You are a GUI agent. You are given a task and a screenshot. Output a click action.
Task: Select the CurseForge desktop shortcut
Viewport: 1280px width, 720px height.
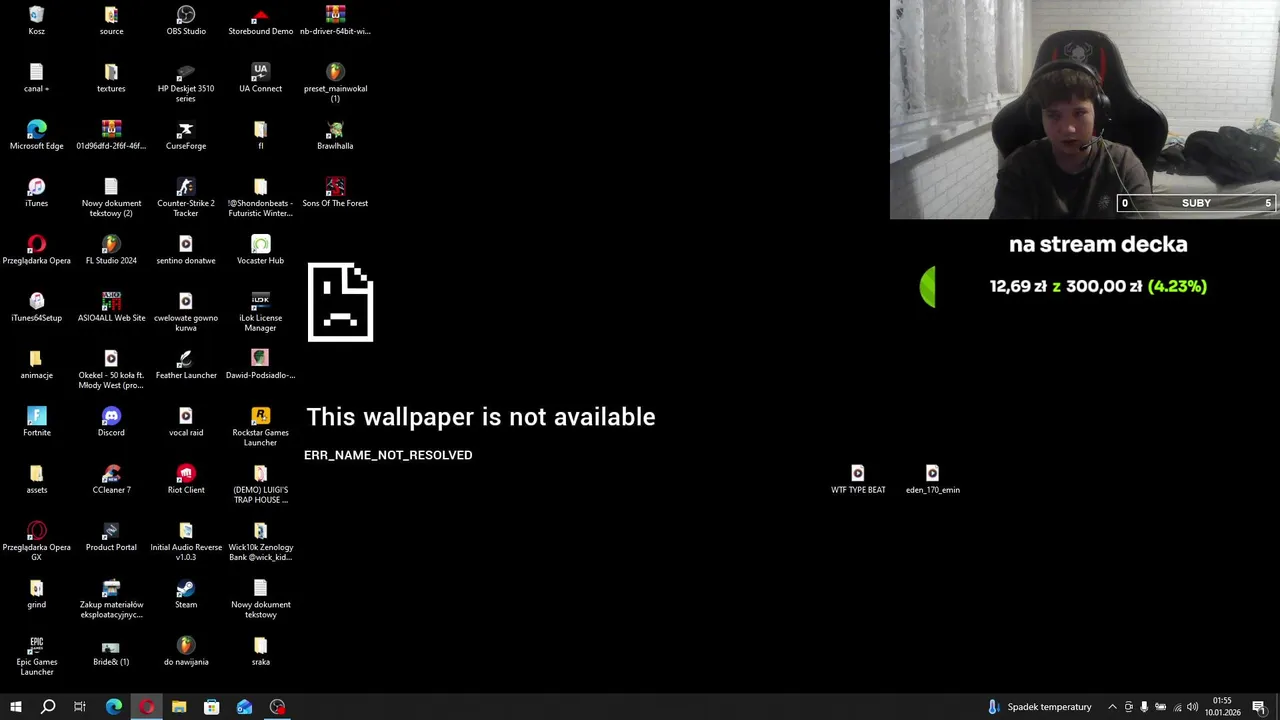tap(186, 135)
